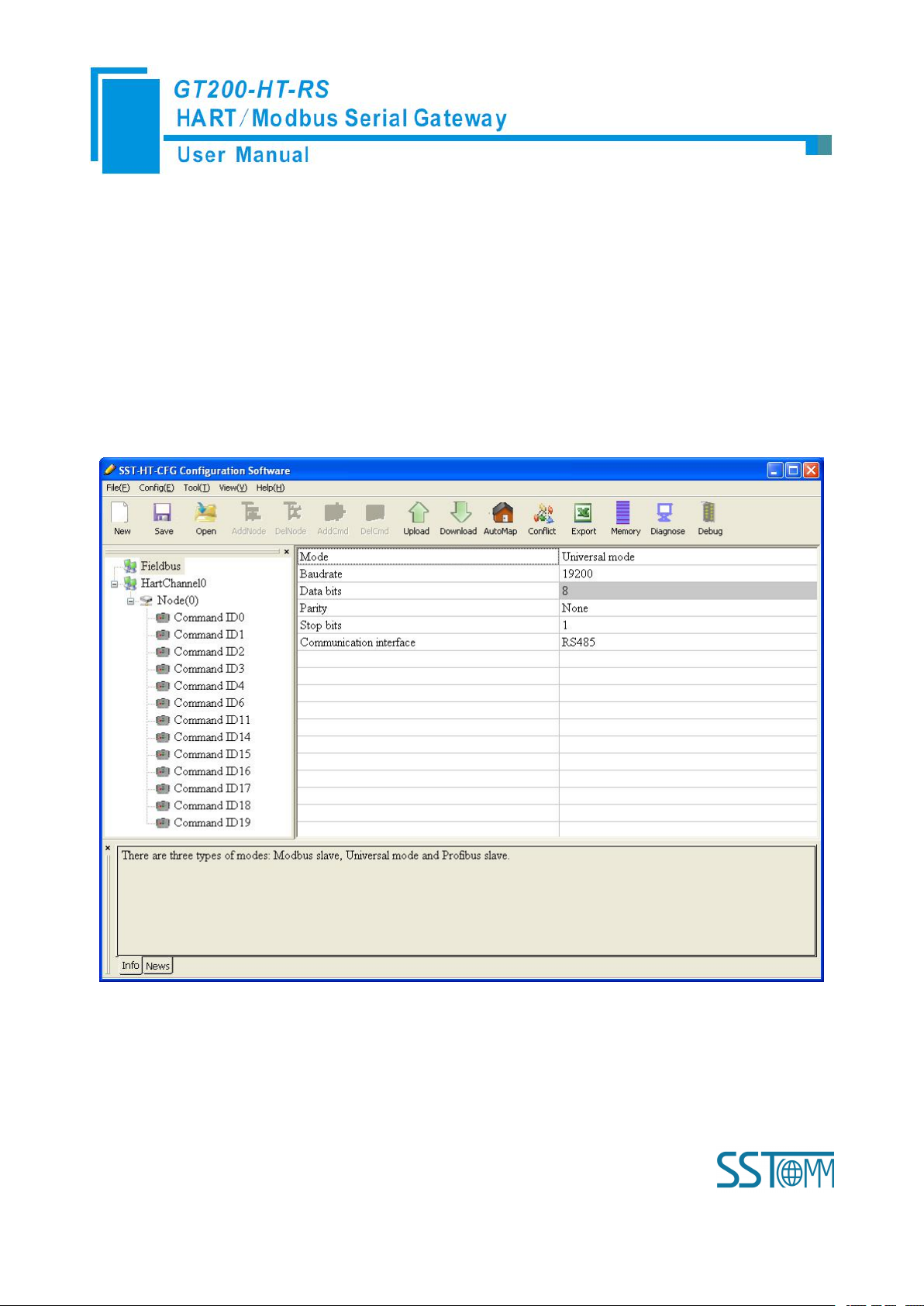Open the Tool(T) menu
This screenshot has width=924, height=1306.
[x=196, y=488]
